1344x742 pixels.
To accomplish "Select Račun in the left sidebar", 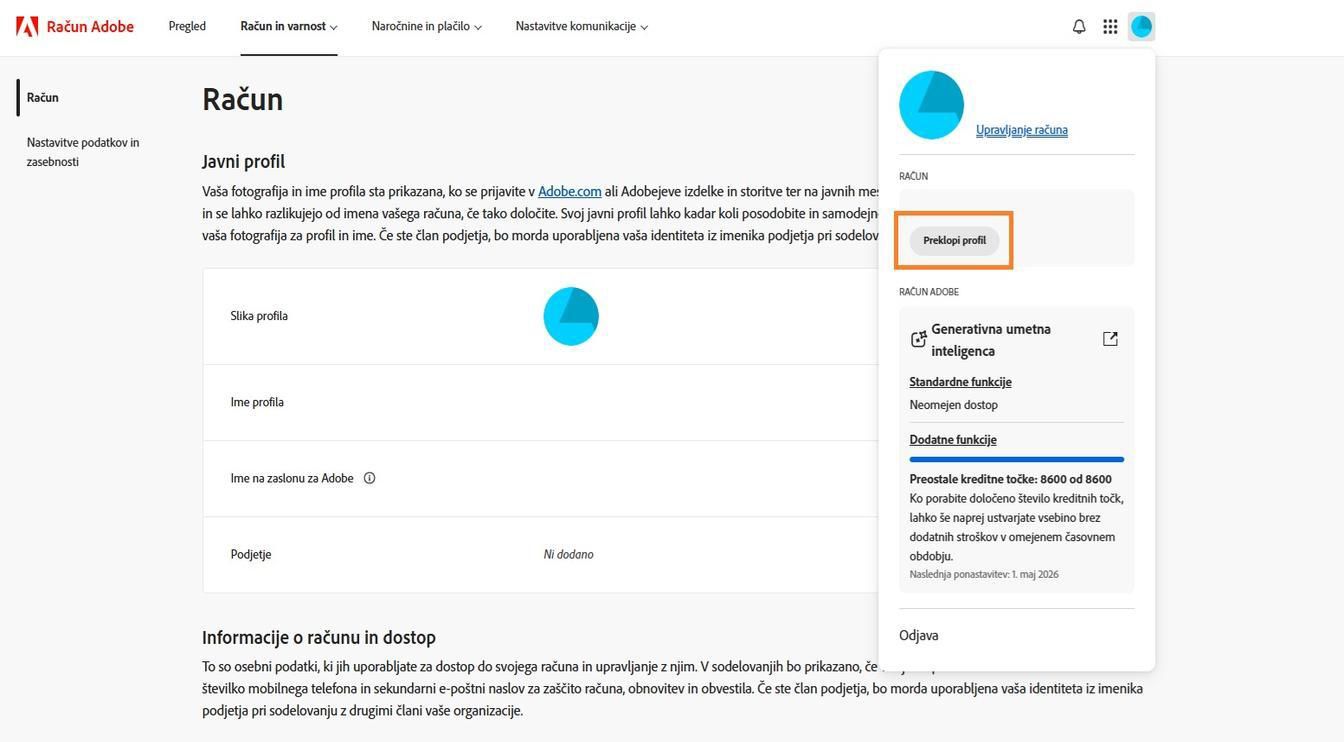I will [x=43, y=97].
